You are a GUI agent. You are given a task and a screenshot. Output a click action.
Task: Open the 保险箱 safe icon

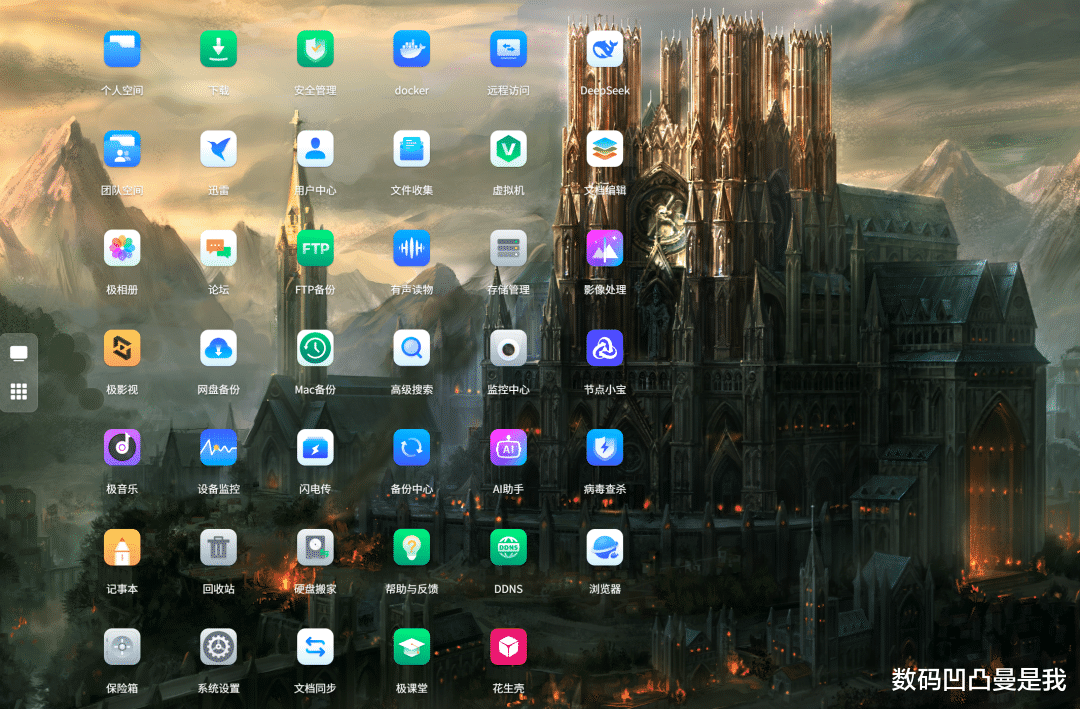click(122, 646)
